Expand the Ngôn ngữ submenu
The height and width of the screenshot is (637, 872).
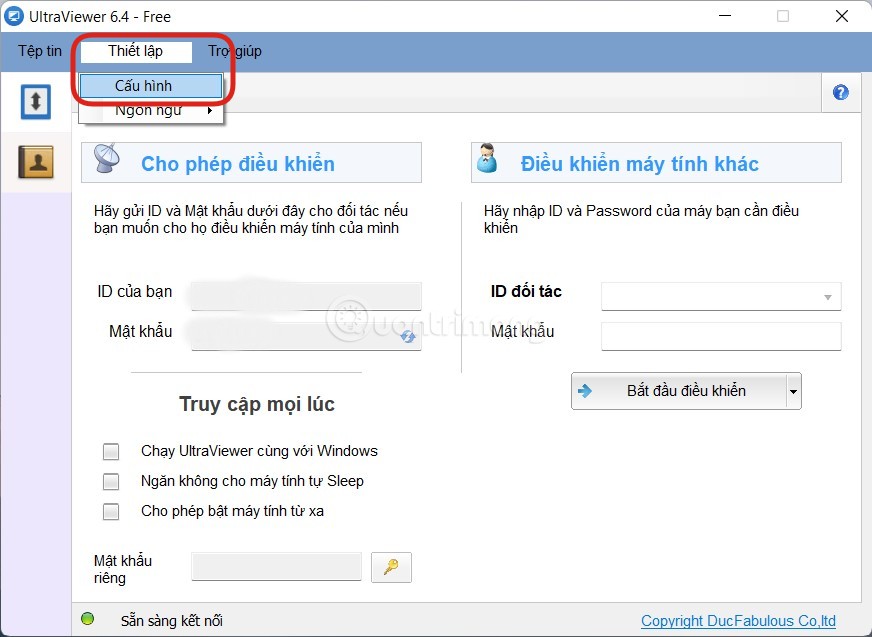(x=152, y=111)
